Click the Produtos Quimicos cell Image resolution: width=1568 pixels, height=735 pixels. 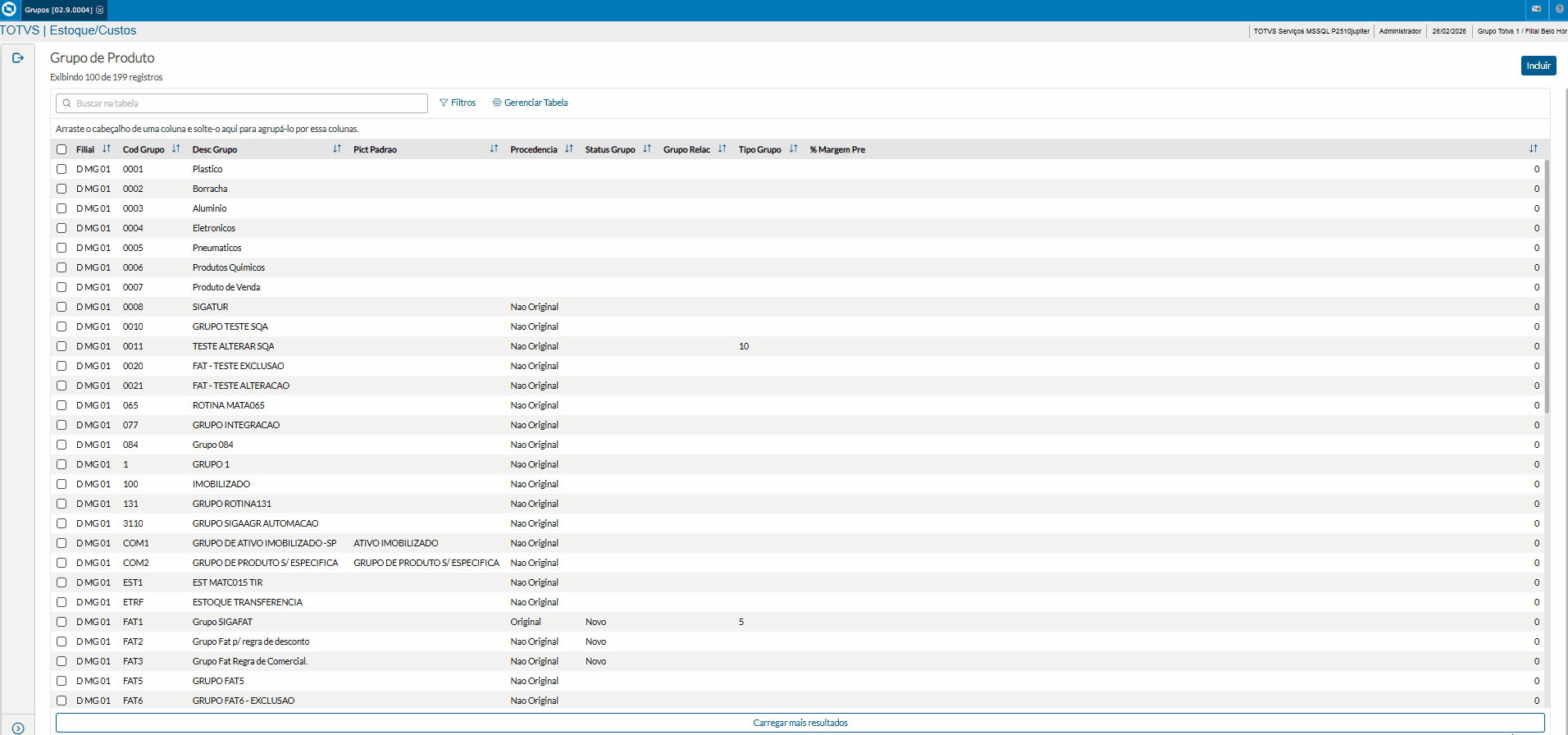click(x=229, y=267)
